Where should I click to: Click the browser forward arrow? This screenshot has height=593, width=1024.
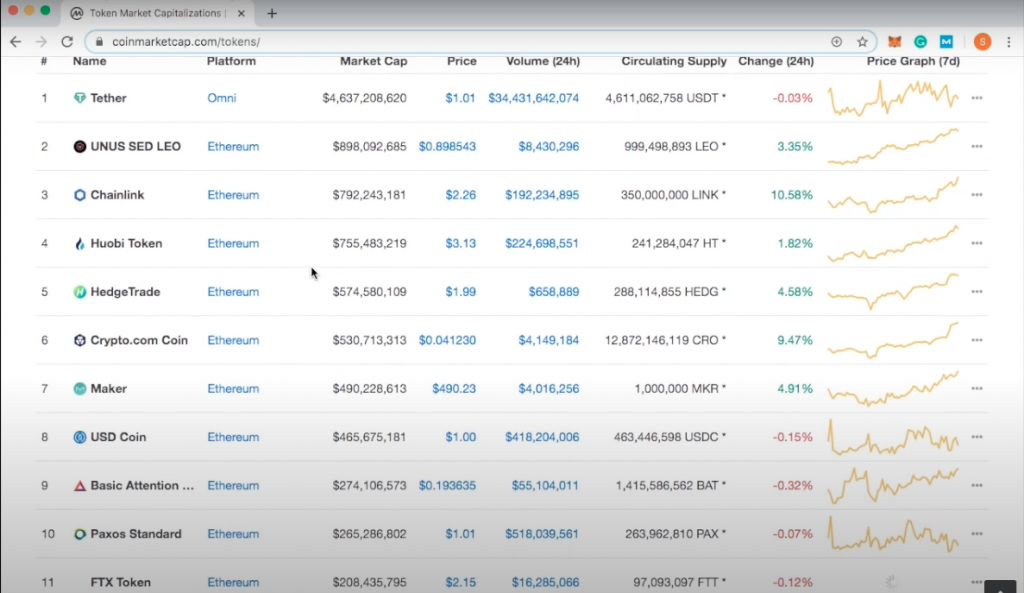[x=41, y=42]
